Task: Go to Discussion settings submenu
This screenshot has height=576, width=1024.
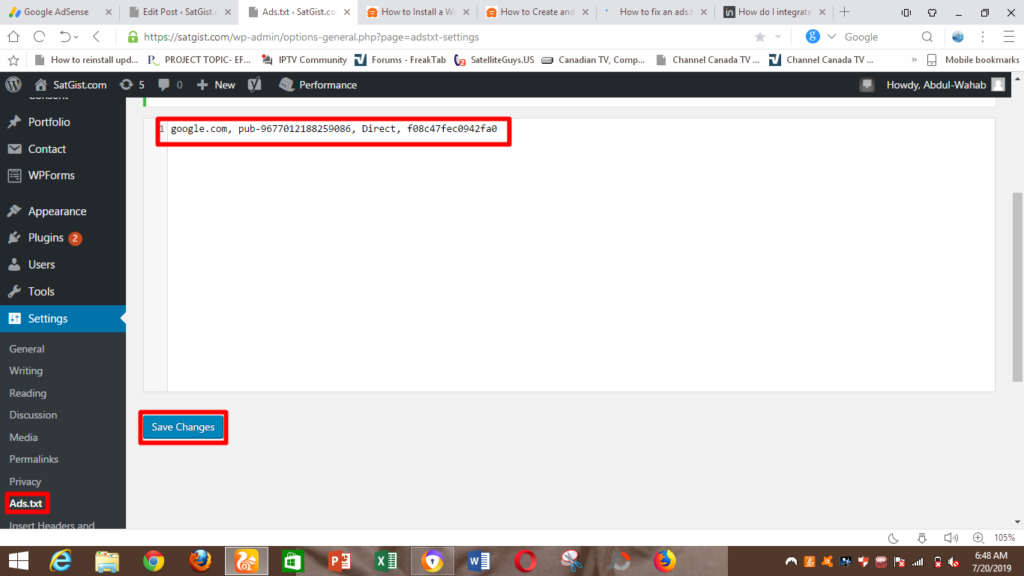Action: 33,415
